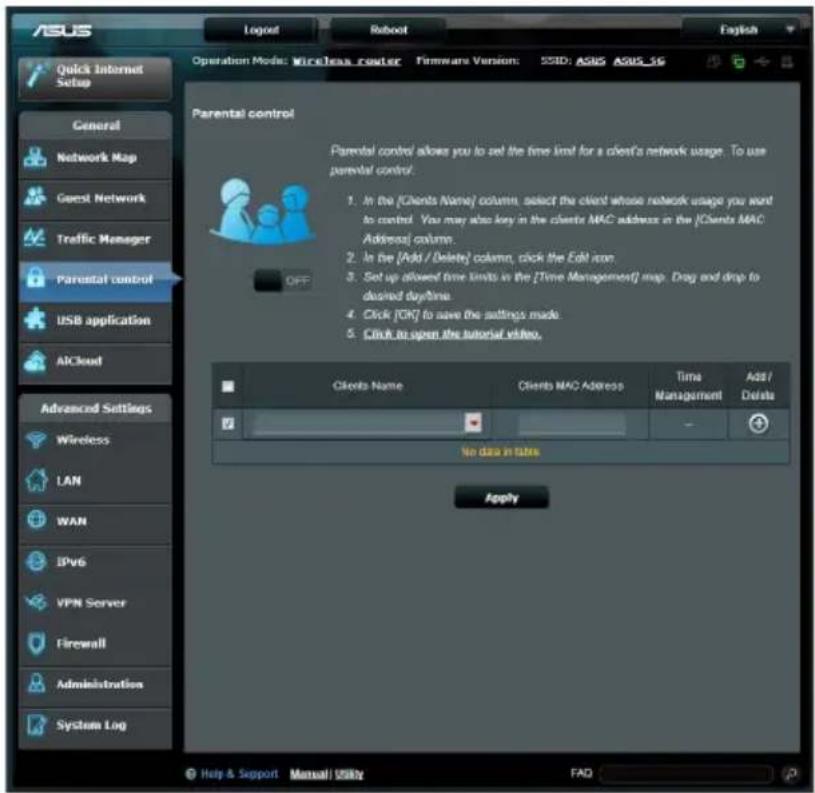Expand the Clients Name dropdown arrow

tap(473, 423)
